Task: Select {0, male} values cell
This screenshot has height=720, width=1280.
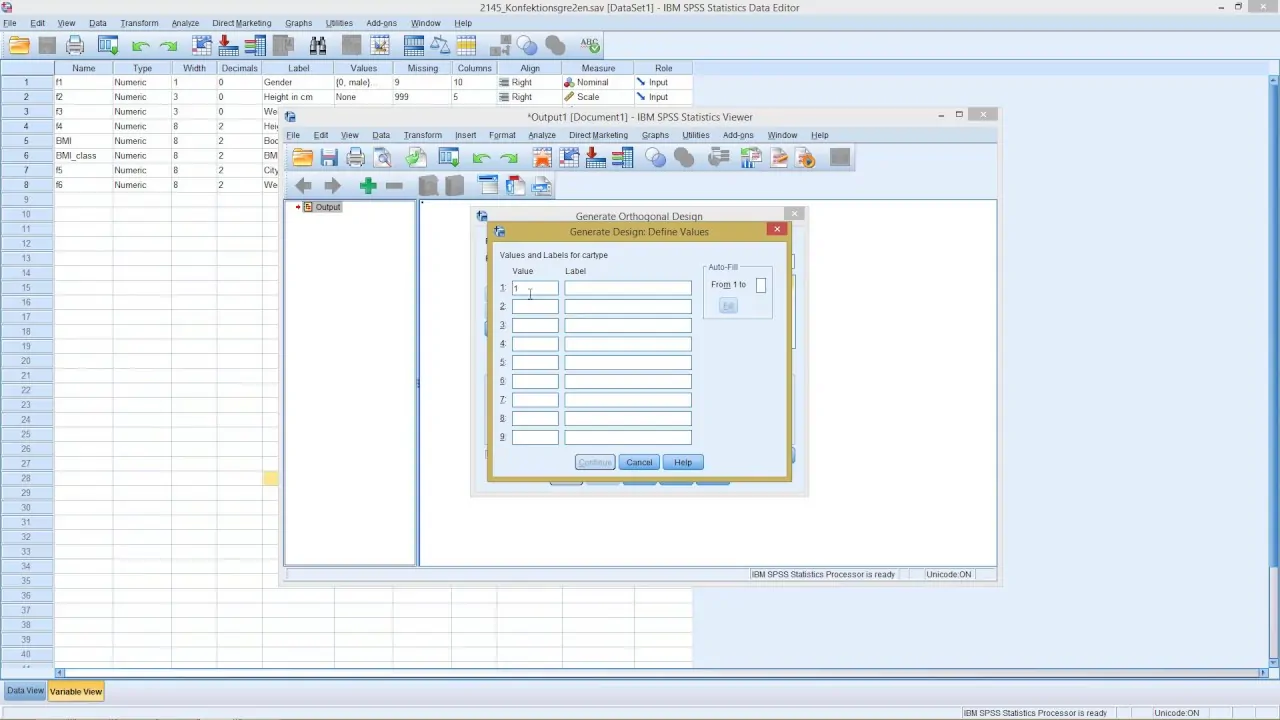Action: pyautogui.click(x=362, y=82)
